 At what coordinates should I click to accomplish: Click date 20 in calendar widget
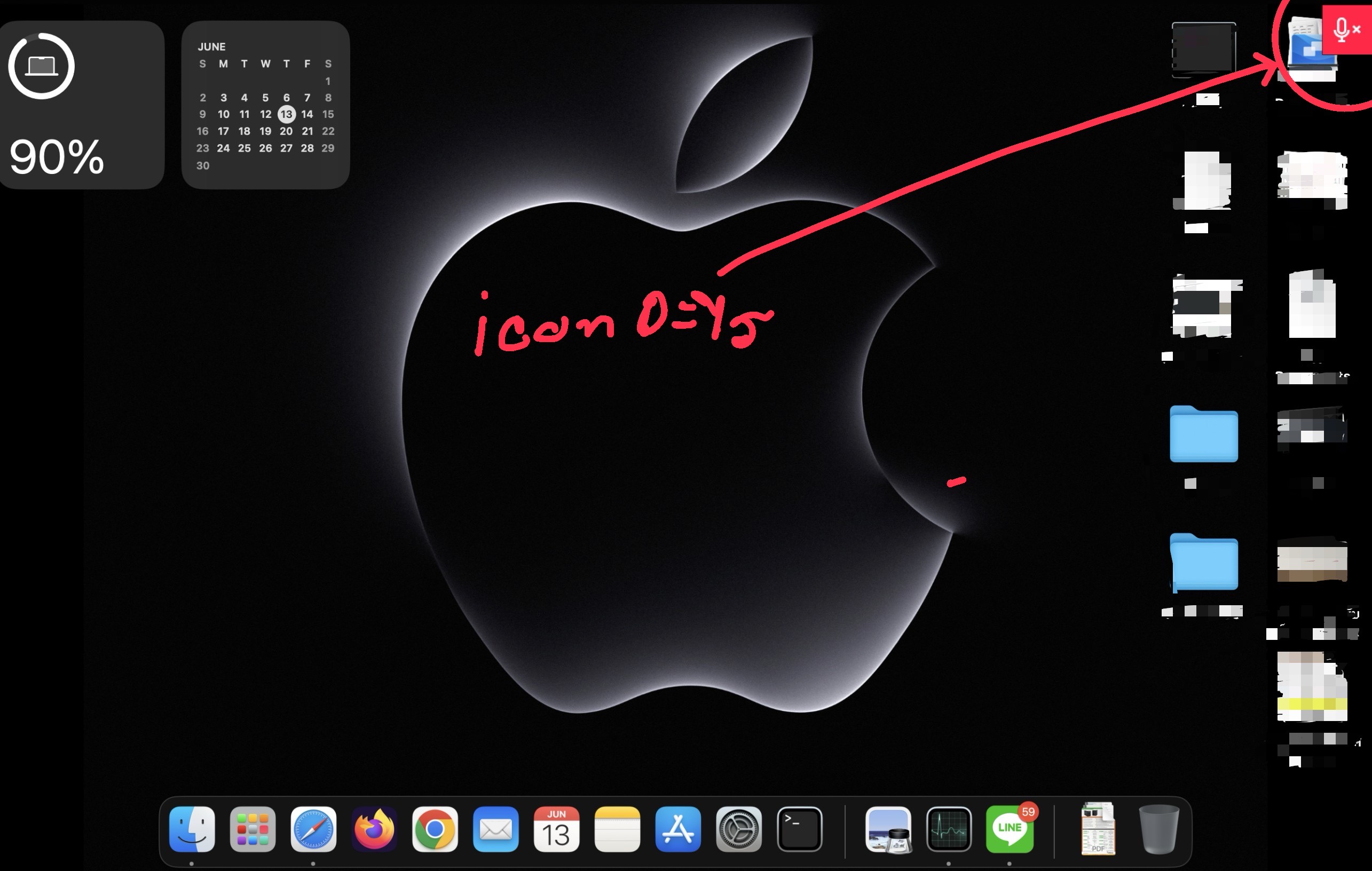tap(286, 131)
